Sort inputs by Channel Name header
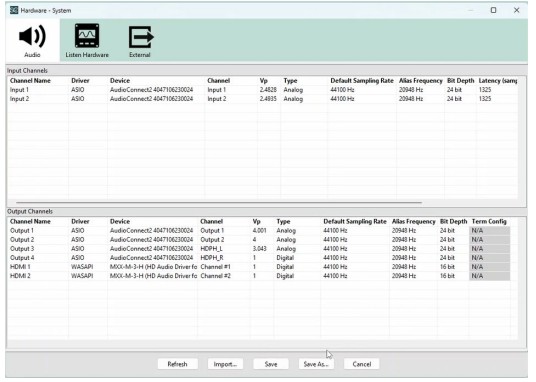The image size is (536, 382). tap(30, 81)
